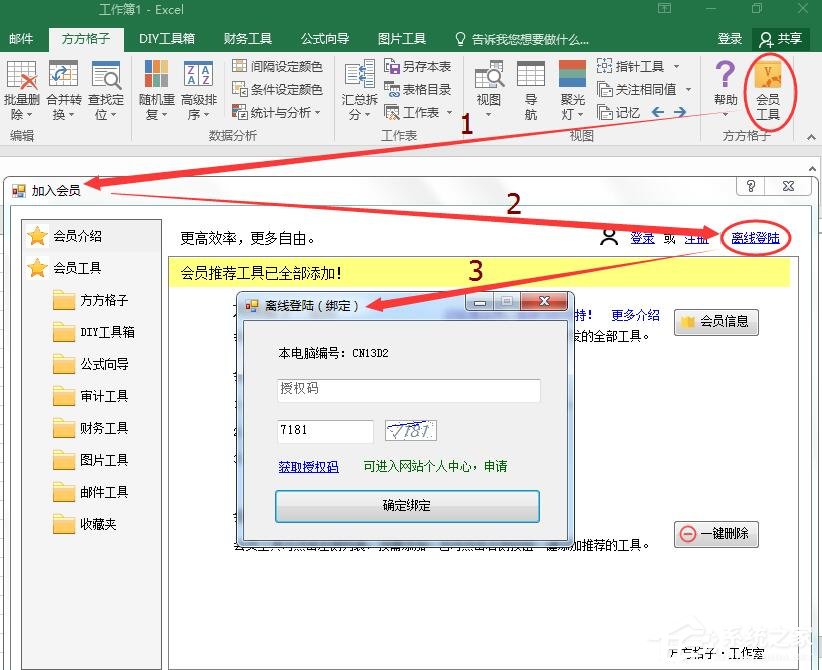Open the 合并转换 tool
822x670 pixels.
click(x=63, y=90)
